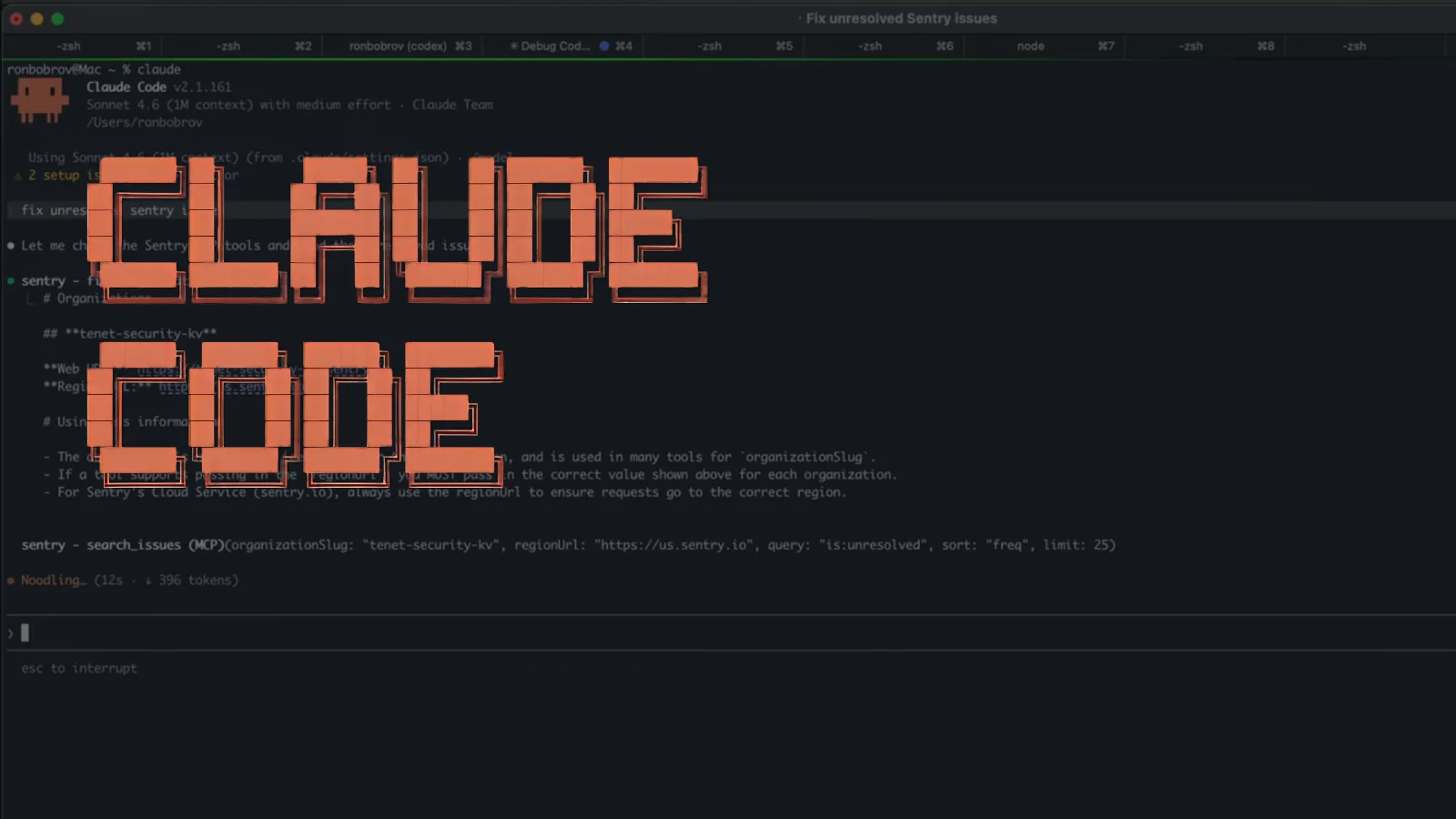Click the 'Claude Team' plan label
1456x819 pixels.
pos(452,105)
